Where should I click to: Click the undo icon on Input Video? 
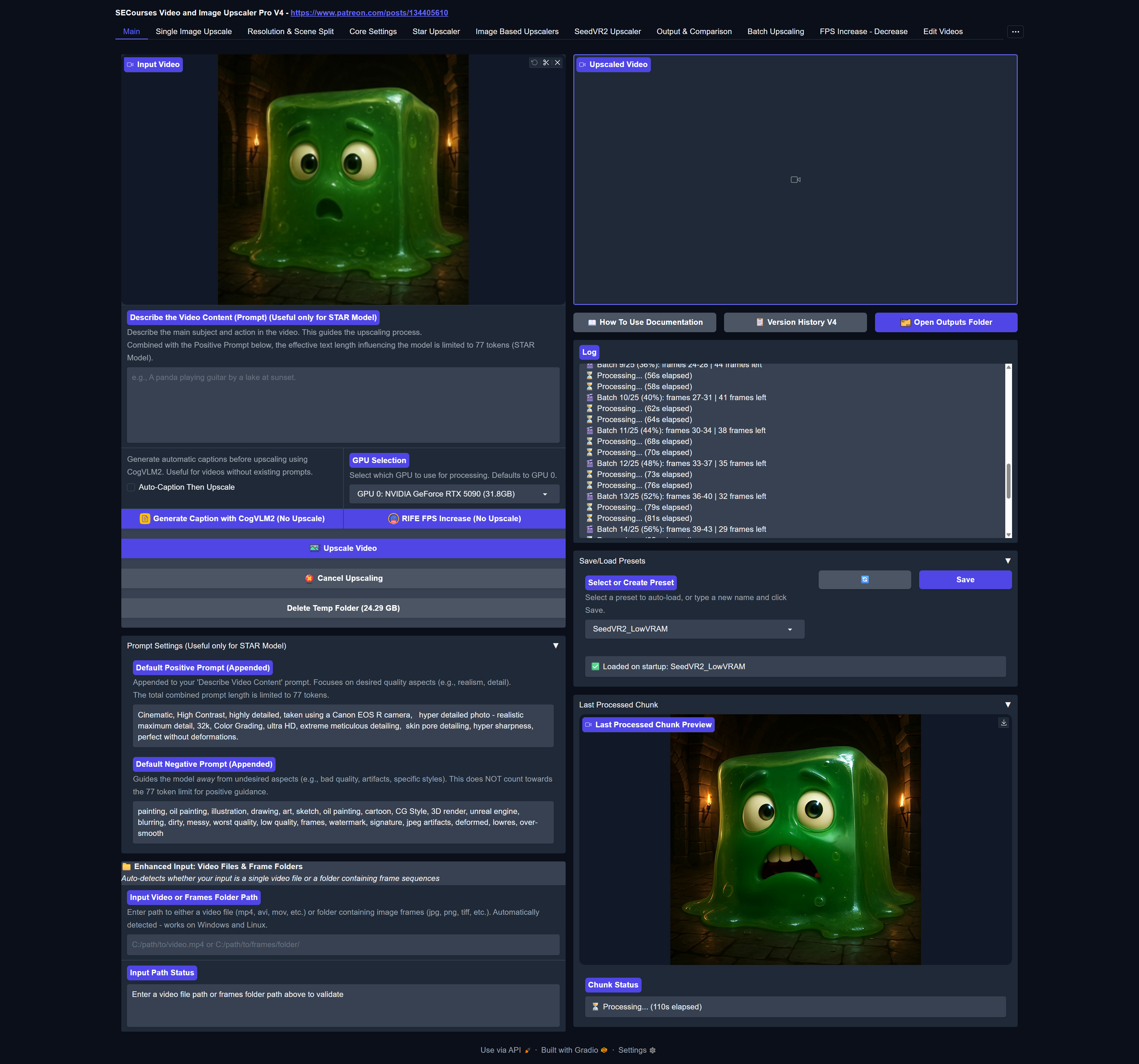534,63
